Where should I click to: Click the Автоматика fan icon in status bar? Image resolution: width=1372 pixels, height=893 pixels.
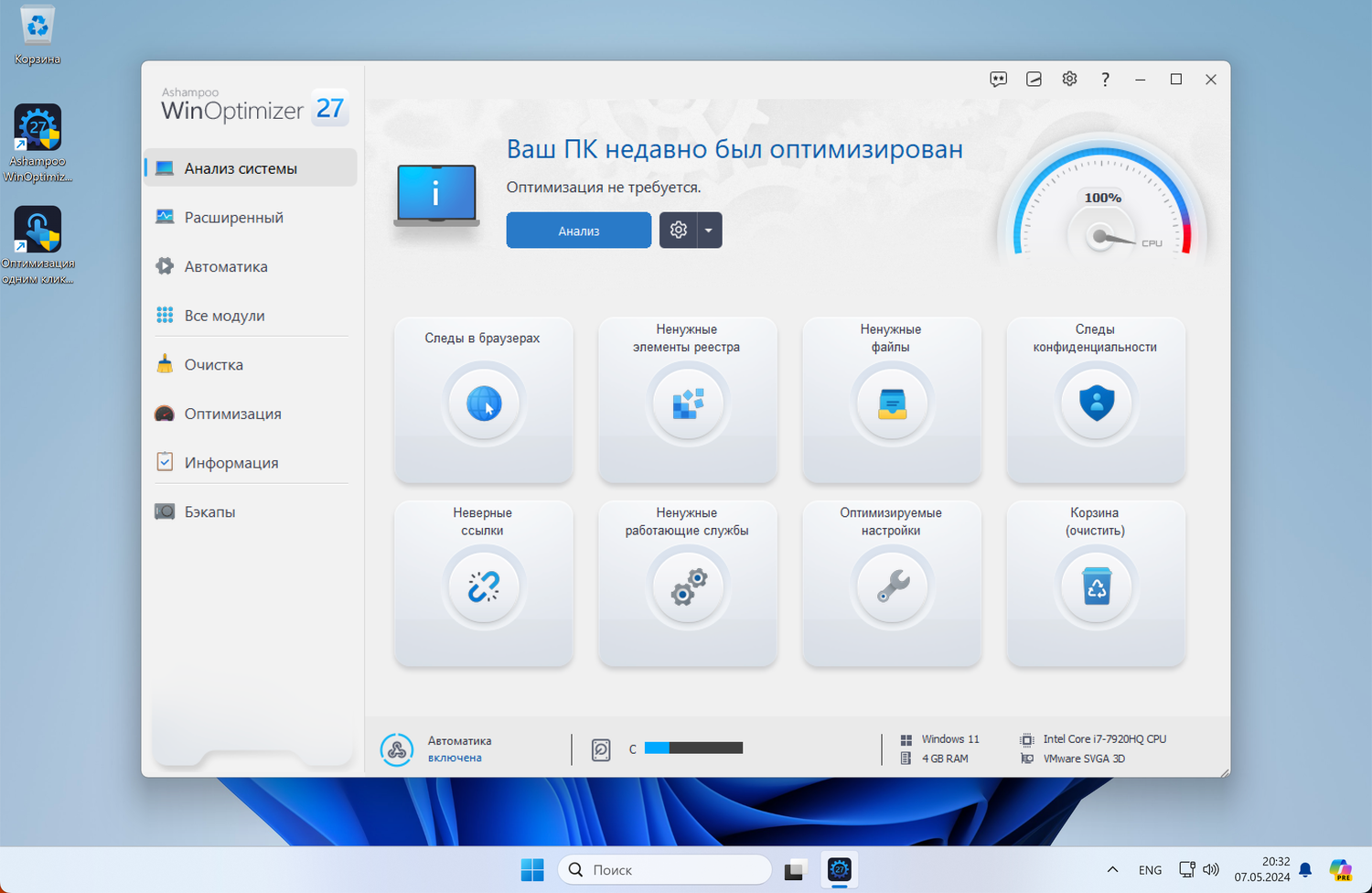(x=397, y=749)
